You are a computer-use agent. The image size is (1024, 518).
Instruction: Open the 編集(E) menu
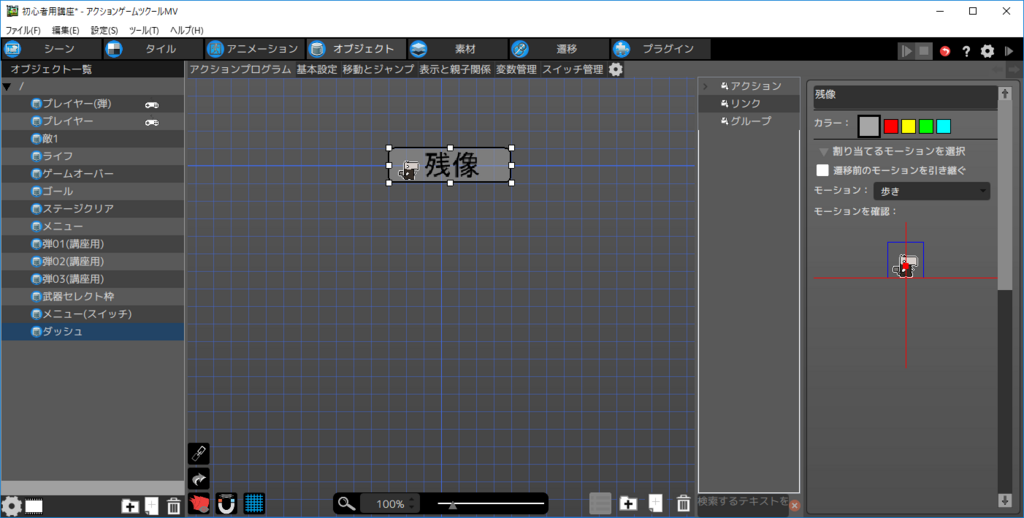click(x=65, y=30)
